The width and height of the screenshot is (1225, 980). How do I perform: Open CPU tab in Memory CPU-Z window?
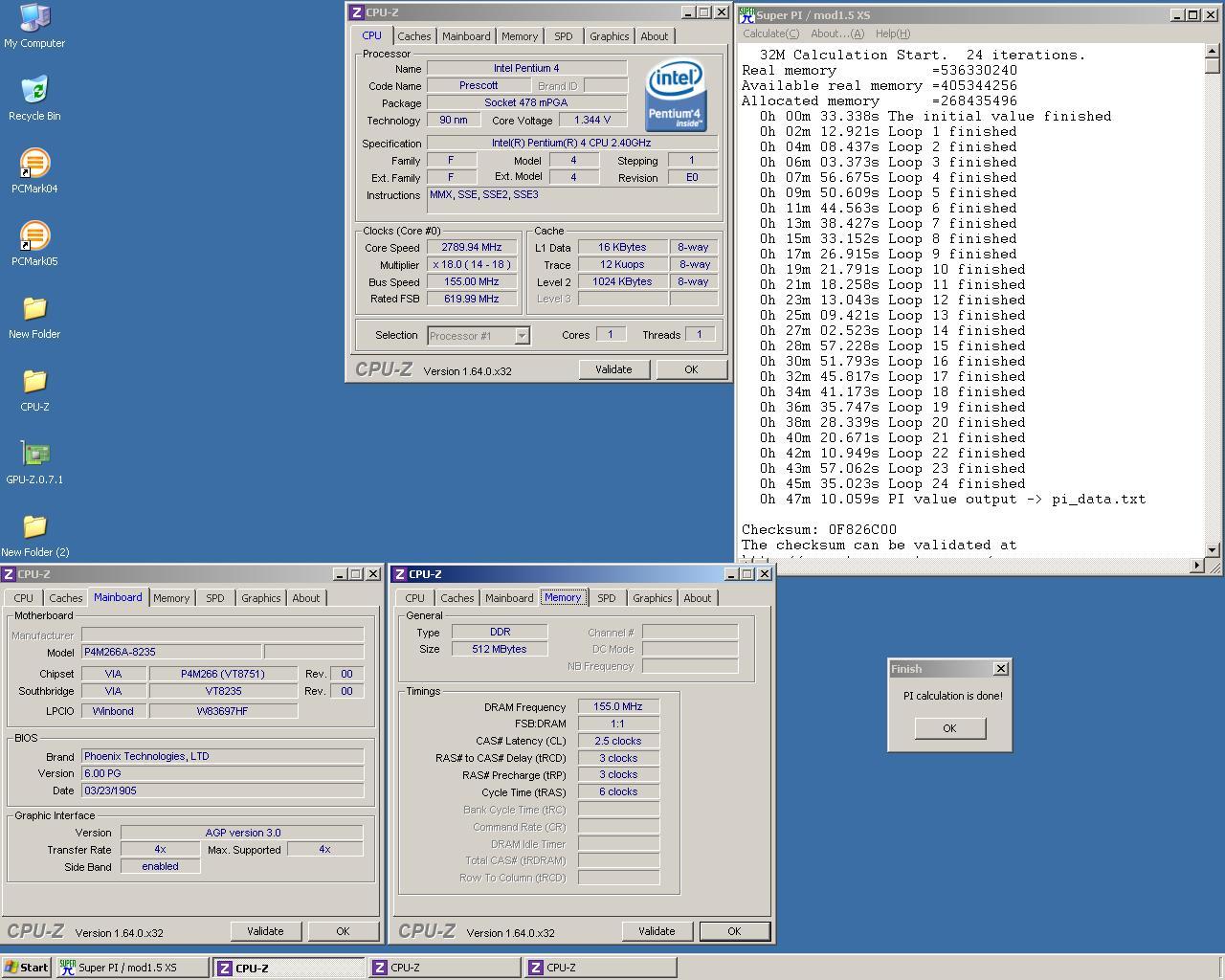[x=414, y=598]
